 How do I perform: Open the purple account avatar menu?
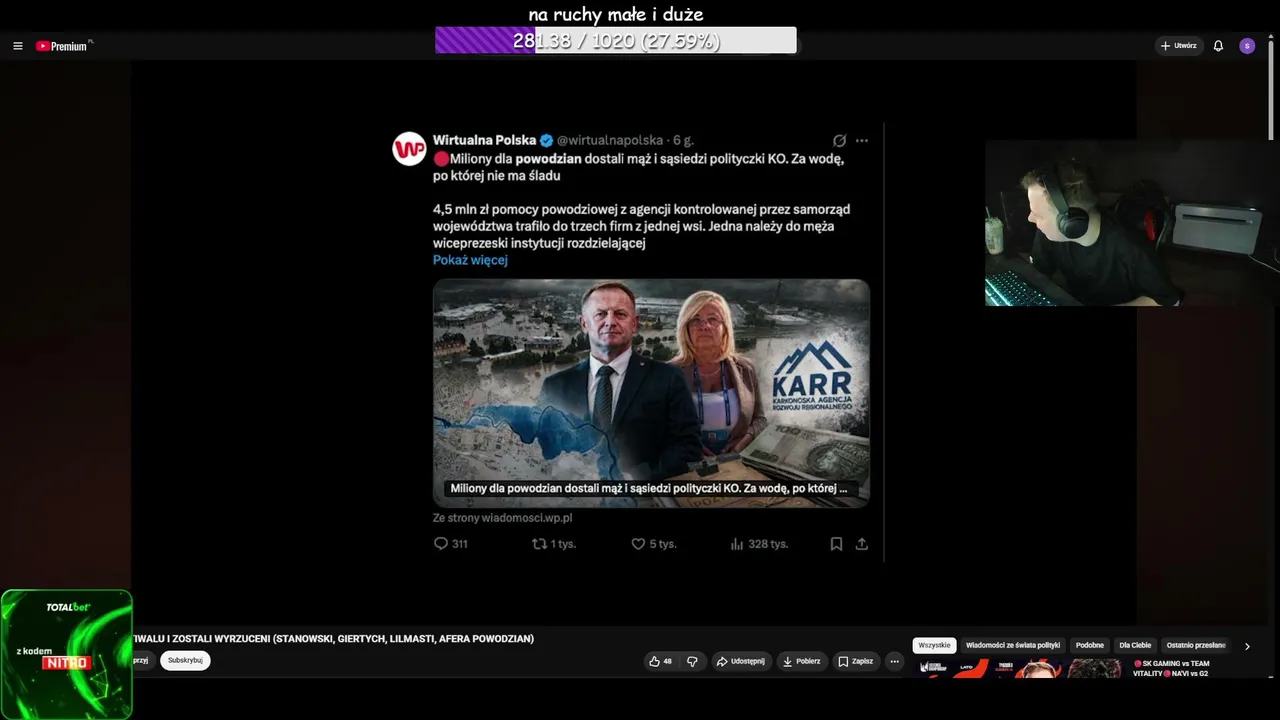pos(1247,46)
